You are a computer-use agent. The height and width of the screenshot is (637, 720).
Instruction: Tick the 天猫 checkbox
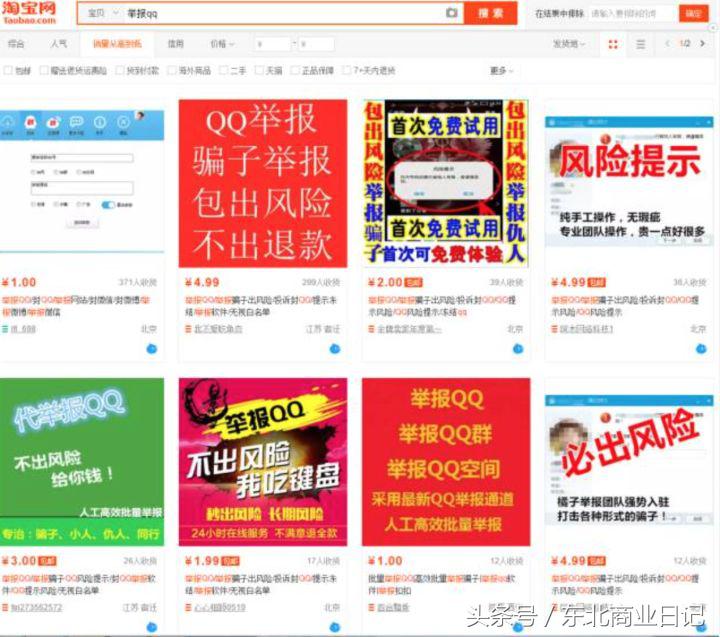(x=259, y=70)
